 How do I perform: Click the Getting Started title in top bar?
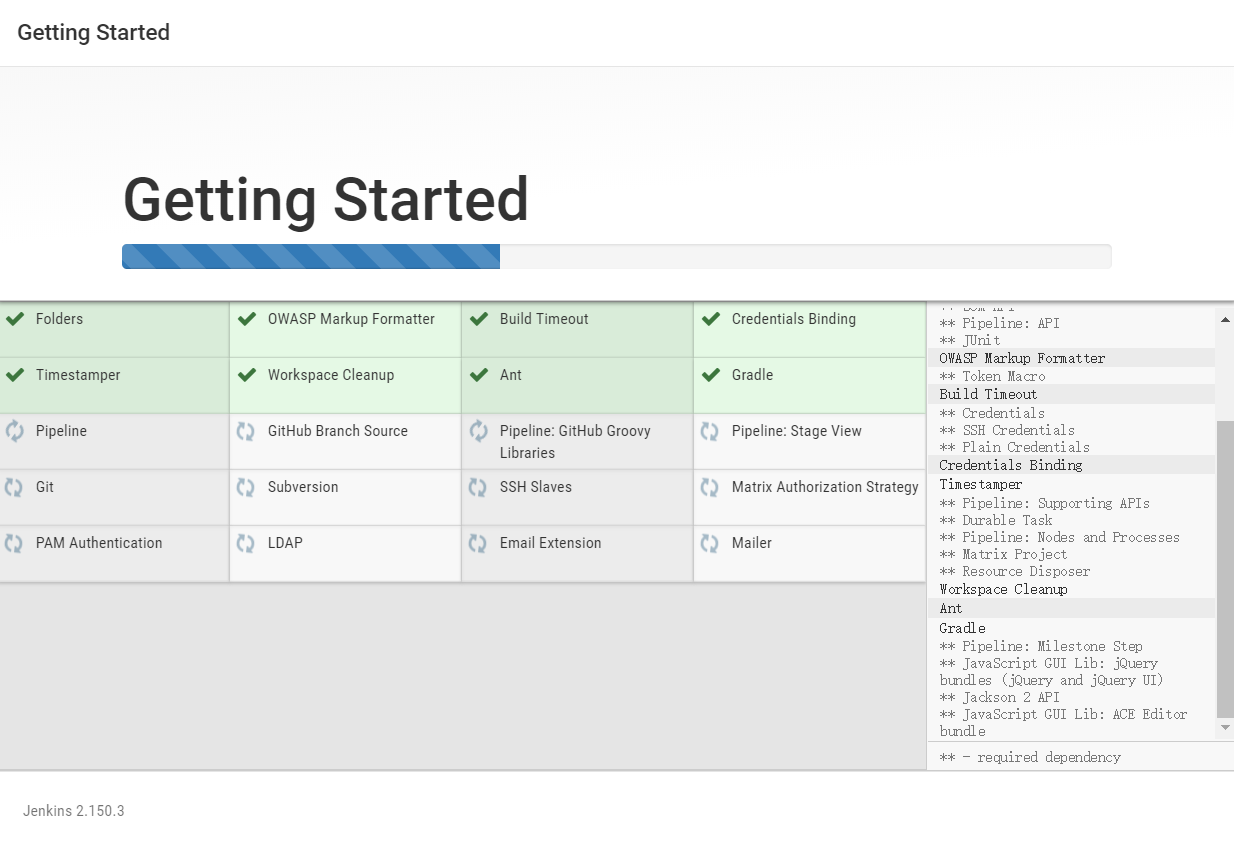93,33
